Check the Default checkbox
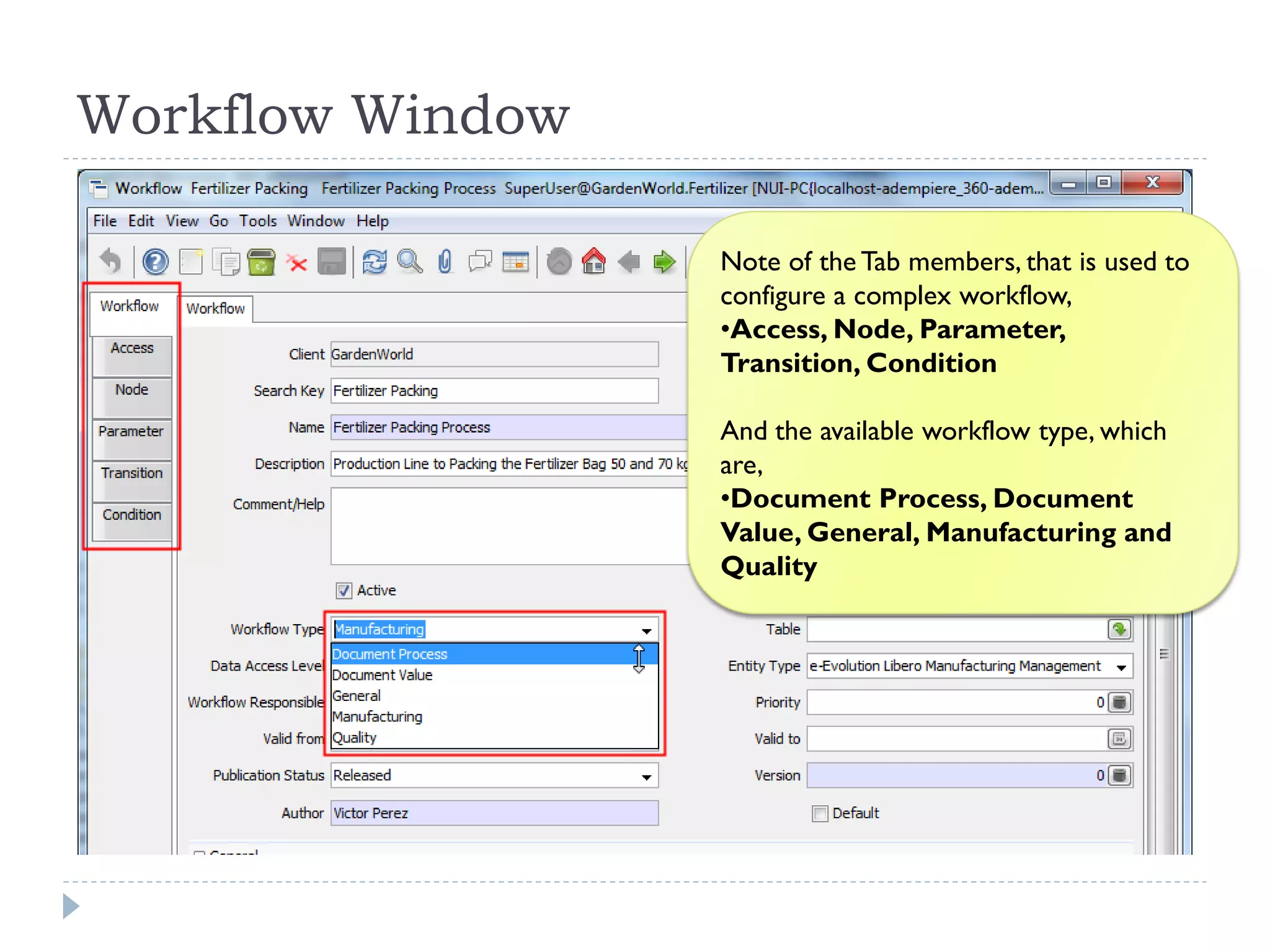Viewport: 1270px width, 952px height. [820, 813]
